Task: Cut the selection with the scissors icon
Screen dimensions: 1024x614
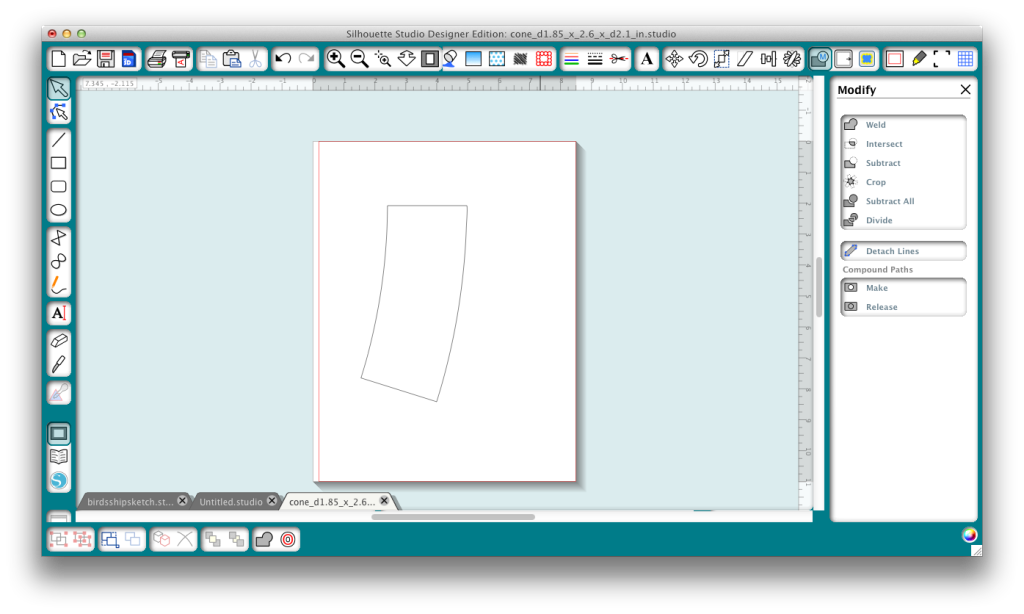Action: (257, 58)
